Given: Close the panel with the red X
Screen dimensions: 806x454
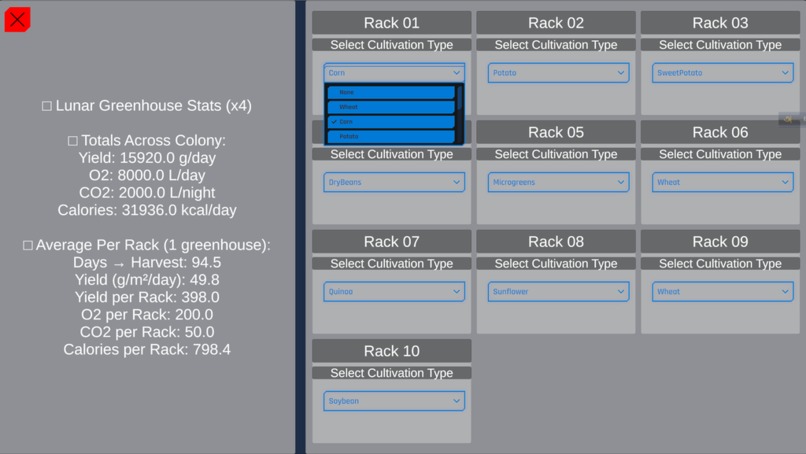Looking at the screenshot, I should [17, 20].
